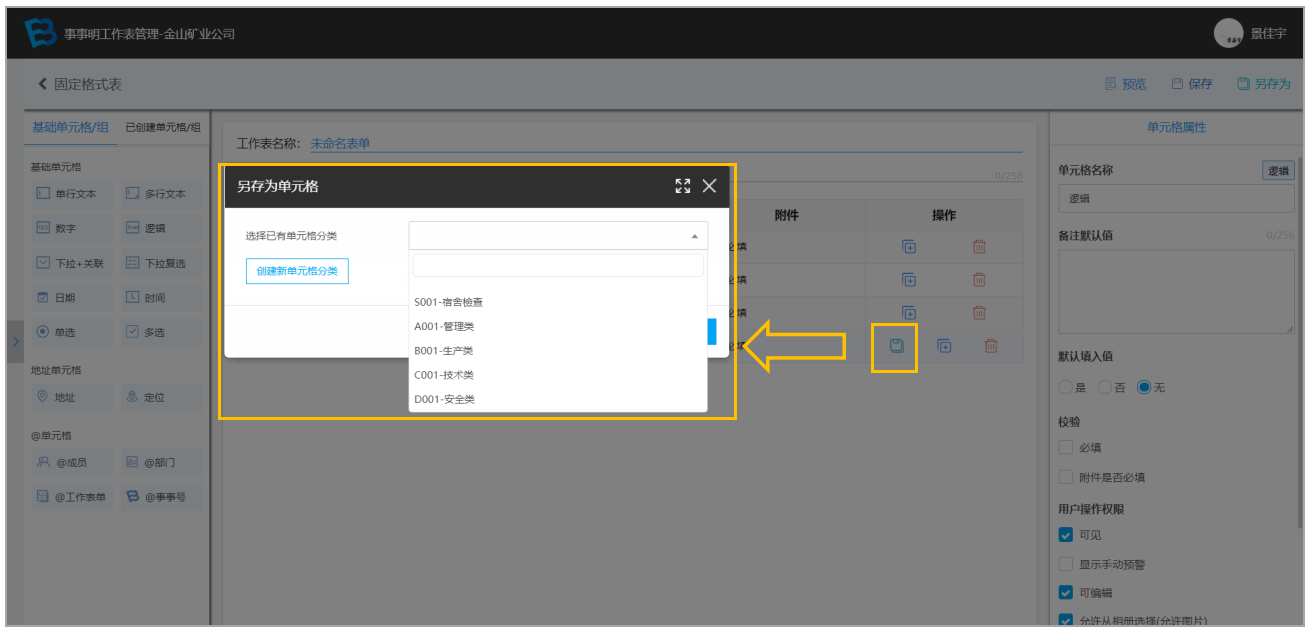
Task: Expand the save-as dialog to fullscreen
Action: pos(683,186)
